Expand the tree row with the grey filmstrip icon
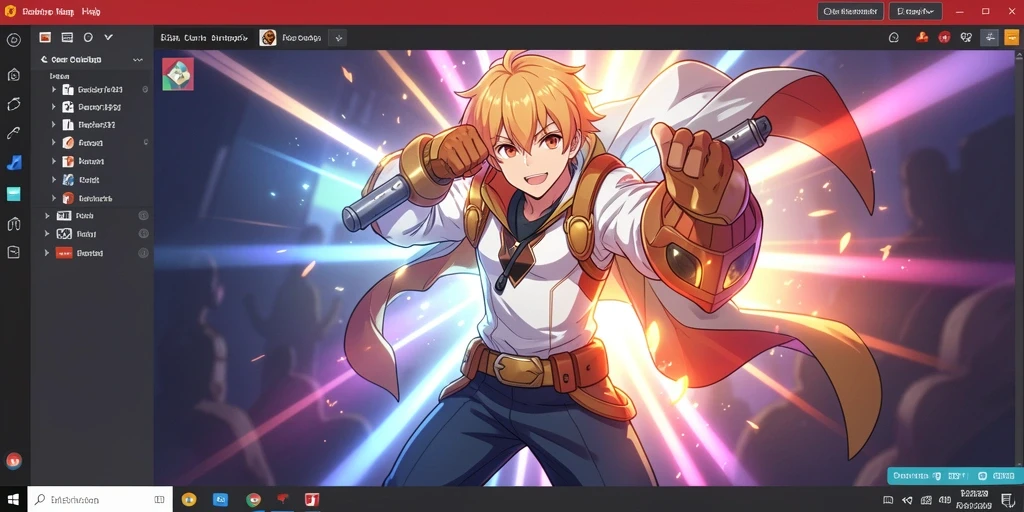 pyautogui.click(x=46, y=216)
